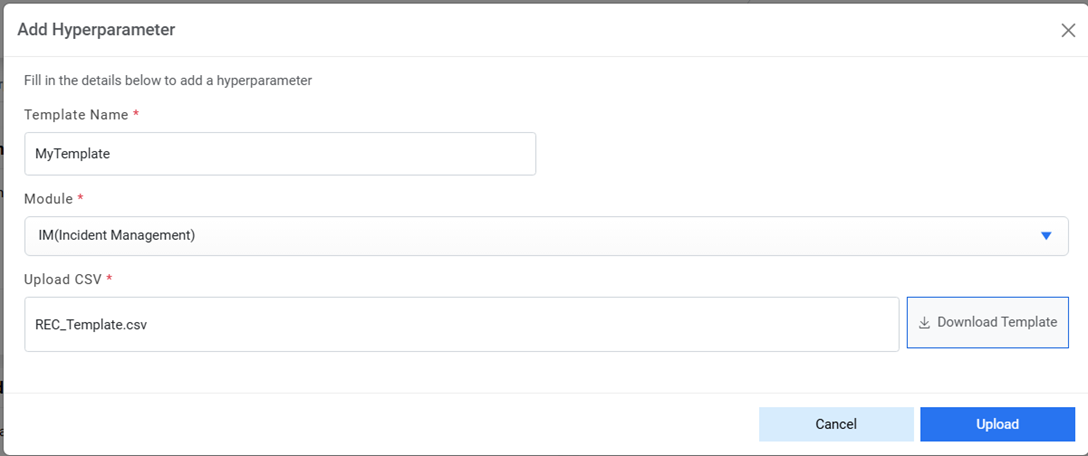Submit the form with the Upload button

click(997, 424)
